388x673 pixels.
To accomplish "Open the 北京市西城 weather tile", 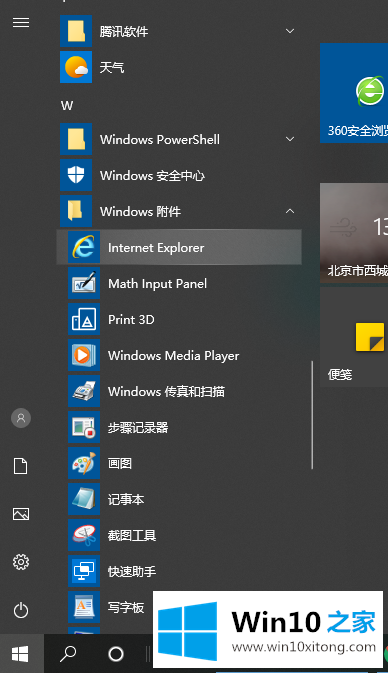I will pyautogui.click(x=354, y=233).
